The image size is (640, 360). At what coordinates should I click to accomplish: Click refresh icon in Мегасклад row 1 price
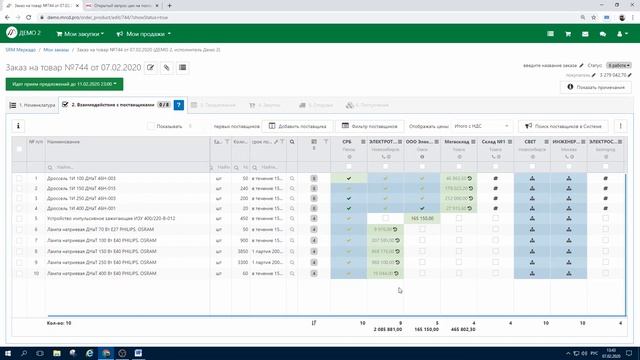(x=470, y=178)
